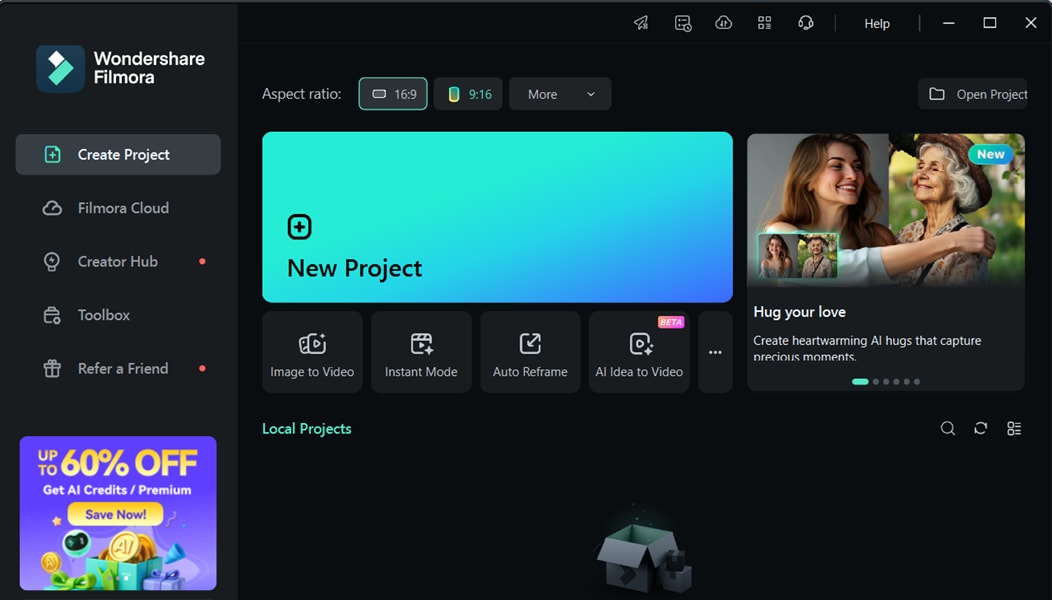1052x600 pixels.
Task: Launch Image to Video tool
Action: pos(313,352)
